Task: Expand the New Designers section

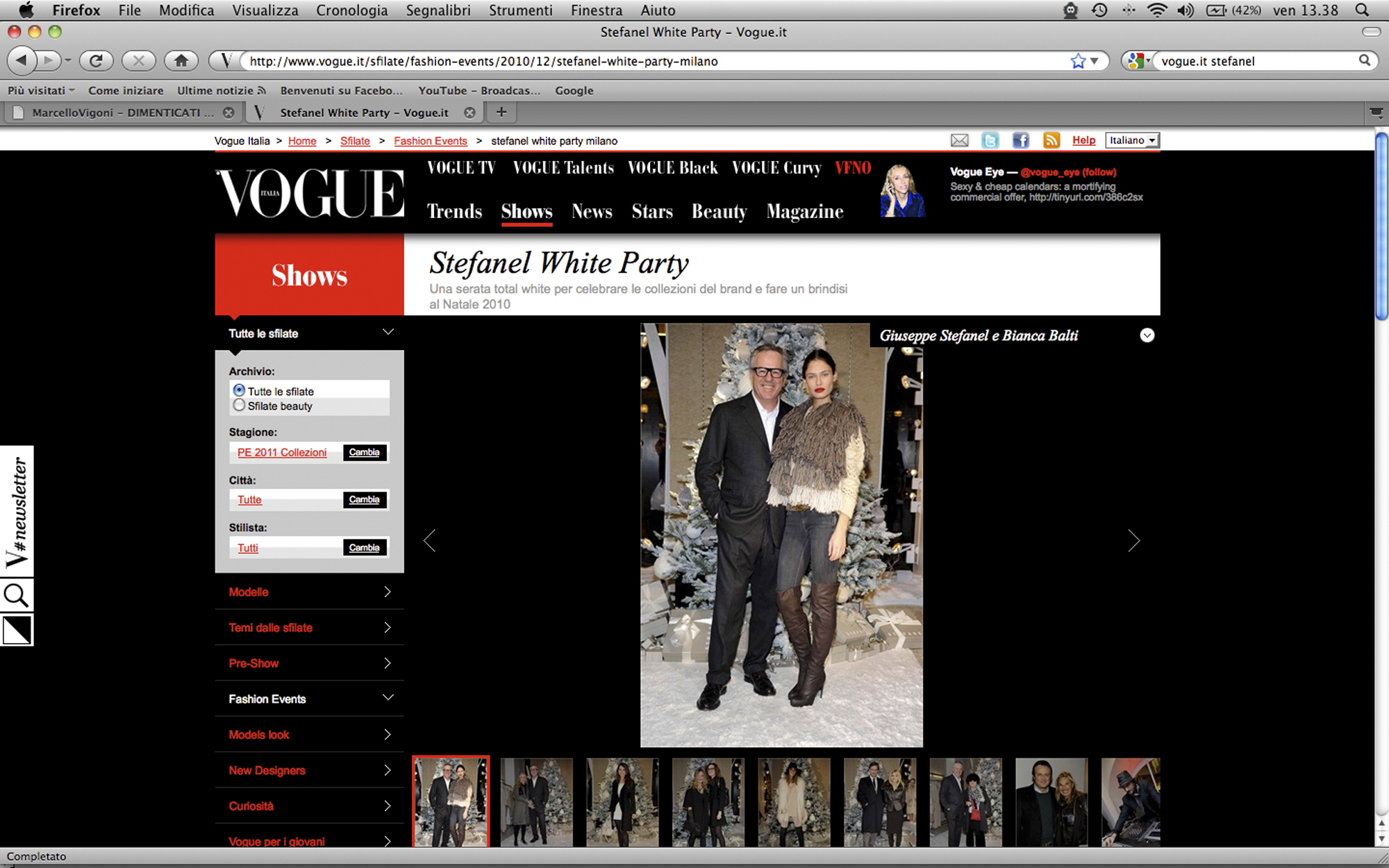Action: (x=388, y=770)
